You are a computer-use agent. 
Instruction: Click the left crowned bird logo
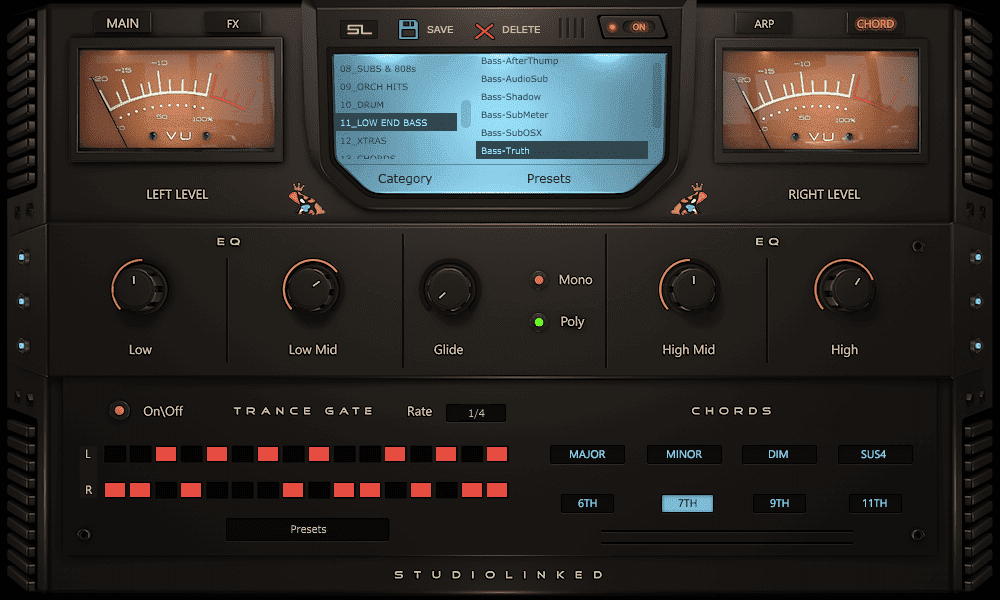pos(305,199)
